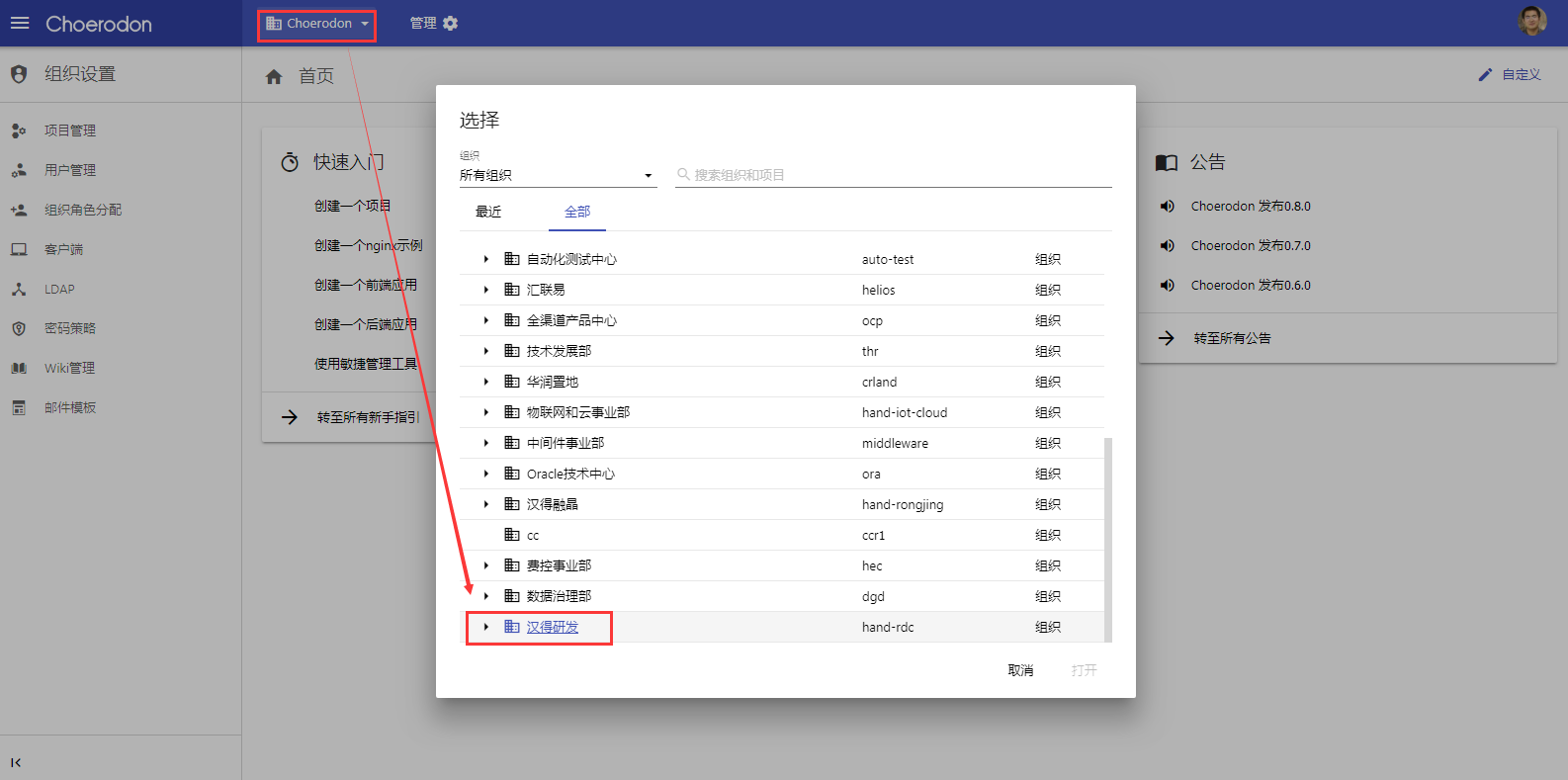Viewport: 1568px width, 780px height.
Task: Click the arrow icon for 转至所有新手指引
Action: 290,417
